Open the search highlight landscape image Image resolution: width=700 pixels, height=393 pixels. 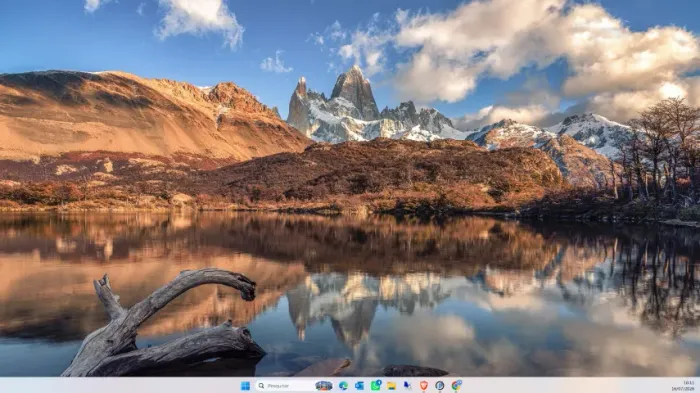tap(324, 386)
